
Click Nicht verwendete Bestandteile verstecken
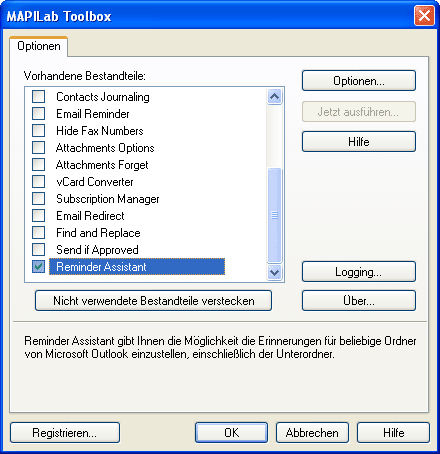coord(153,301)
